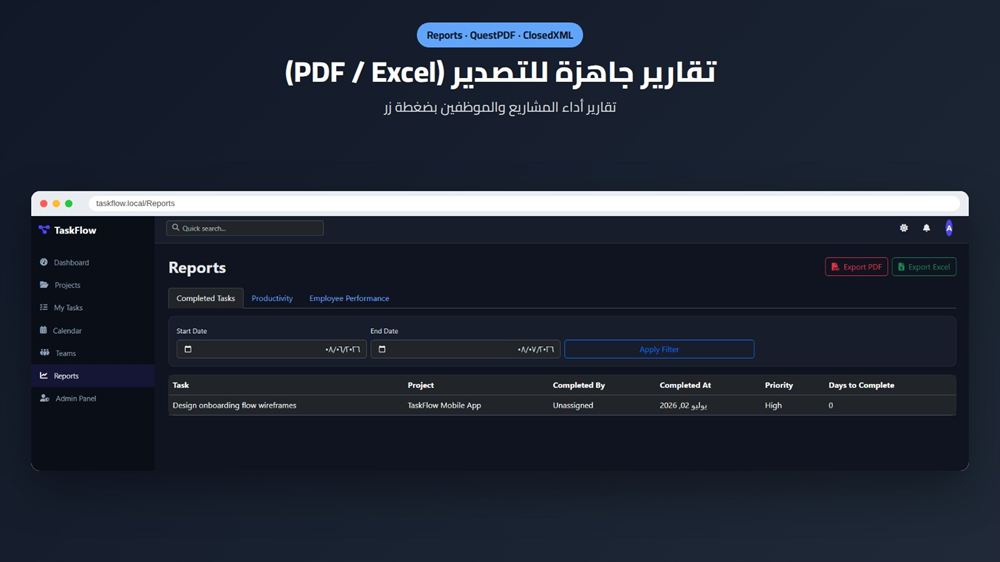
Task: Select the Completed Tasks tab
Action: pos(205,298)
